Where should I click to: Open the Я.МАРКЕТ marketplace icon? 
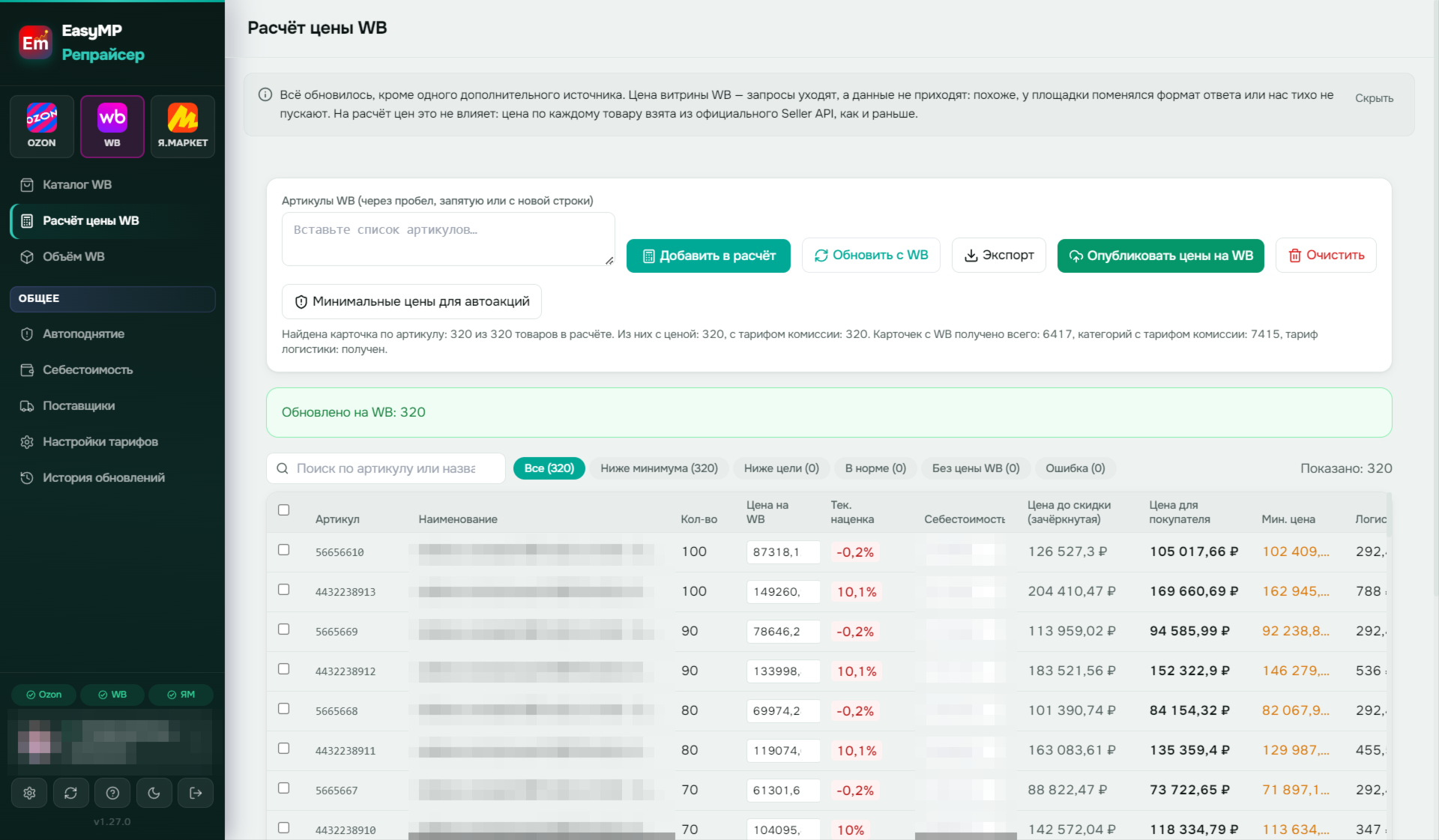183,126
